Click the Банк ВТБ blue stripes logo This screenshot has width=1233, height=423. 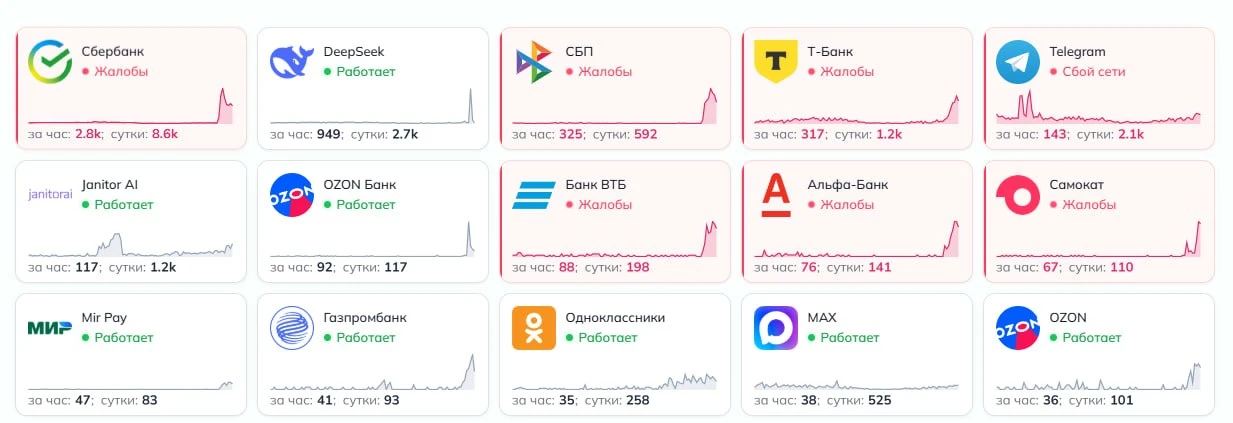click(x=533, y=195)
